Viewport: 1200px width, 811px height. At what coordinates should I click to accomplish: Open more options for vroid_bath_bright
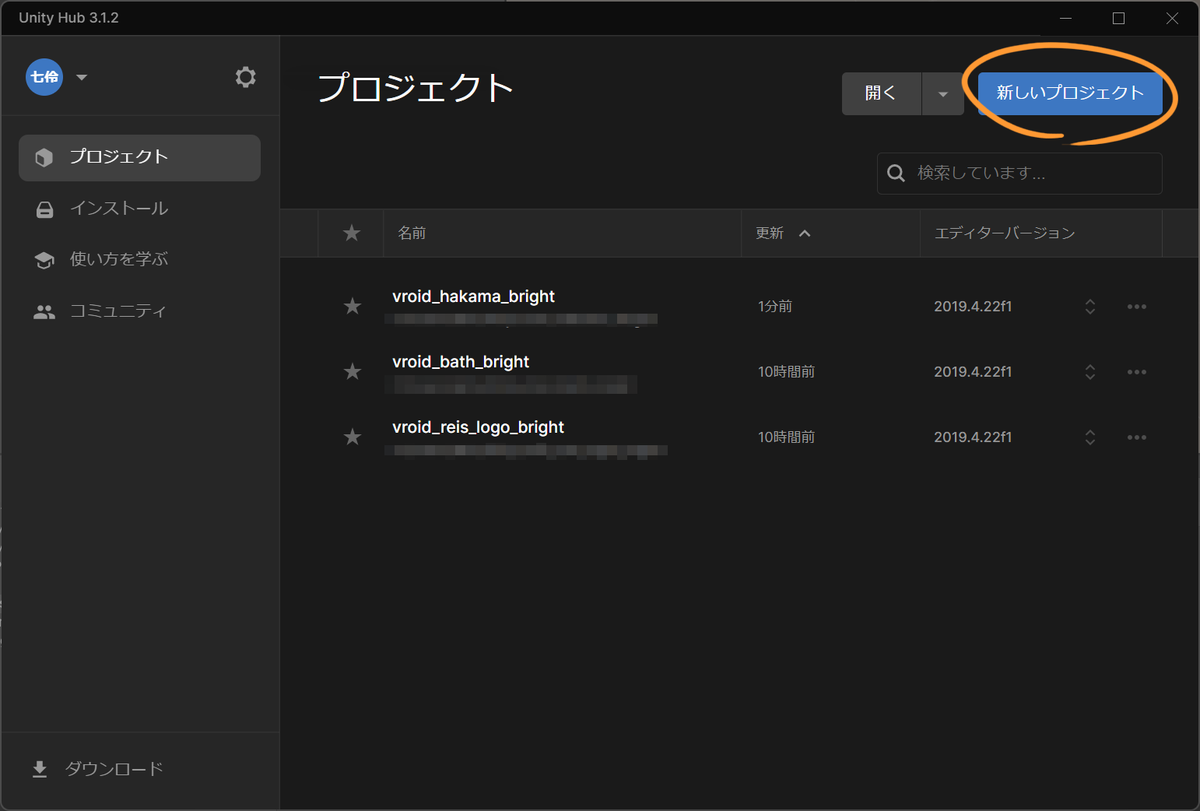point(1136,371)
